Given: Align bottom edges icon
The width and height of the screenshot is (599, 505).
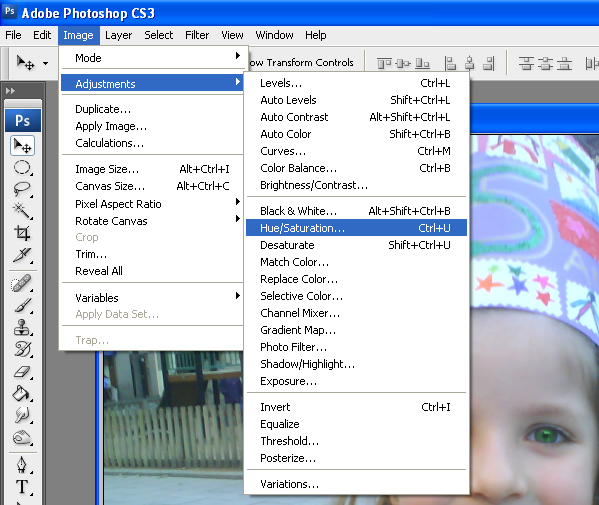Looking at the screenshot, I should (x=422, y=63).
